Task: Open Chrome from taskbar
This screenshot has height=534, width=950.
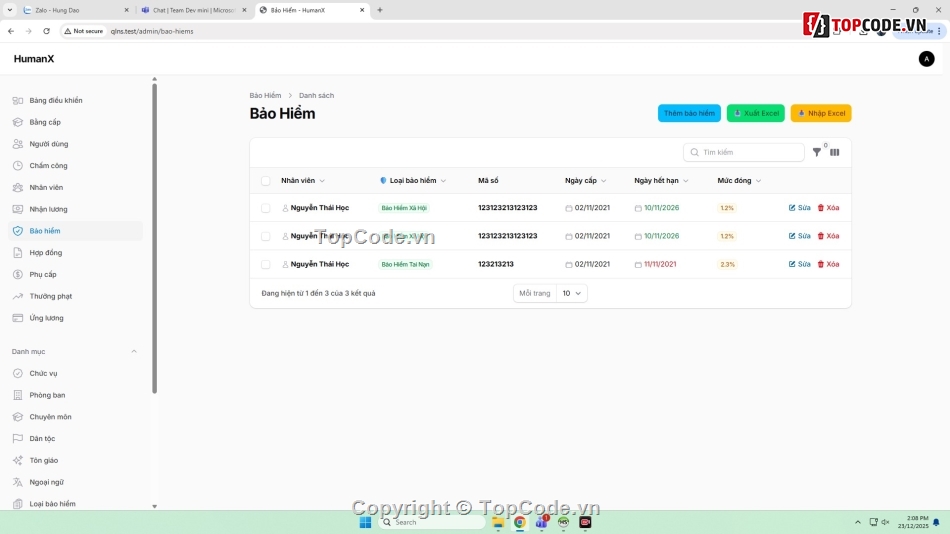Action: (x=520, y=522)
